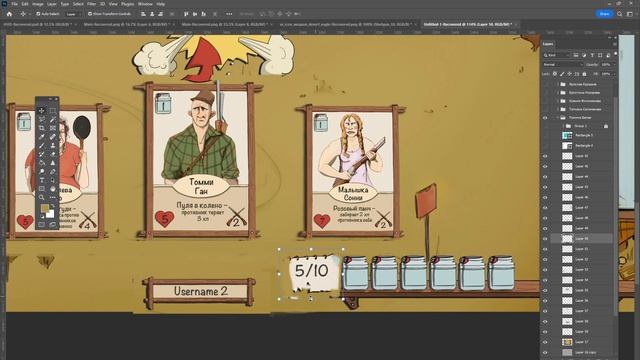
Task: Select the Eraser tool
Action: click(x=53, y=154)
